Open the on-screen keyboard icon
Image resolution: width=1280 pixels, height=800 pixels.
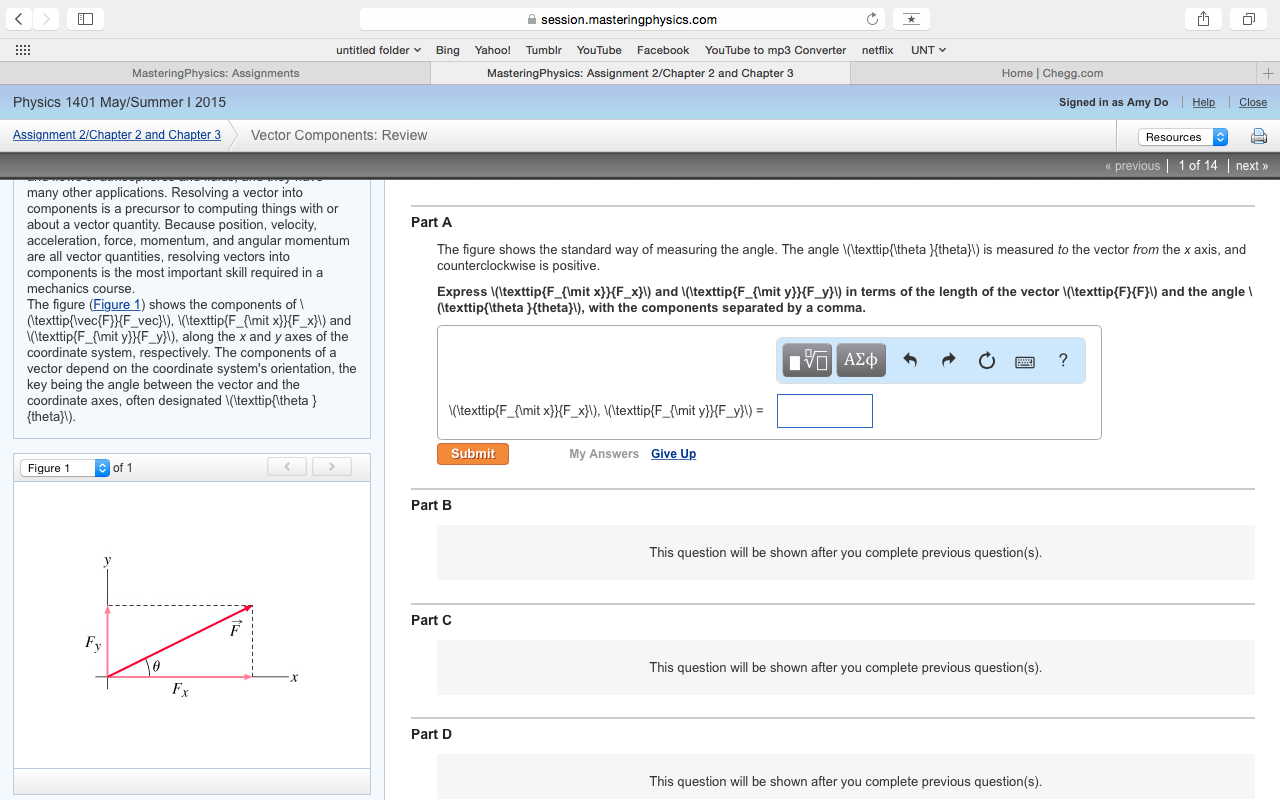(x=1024, y=361)
